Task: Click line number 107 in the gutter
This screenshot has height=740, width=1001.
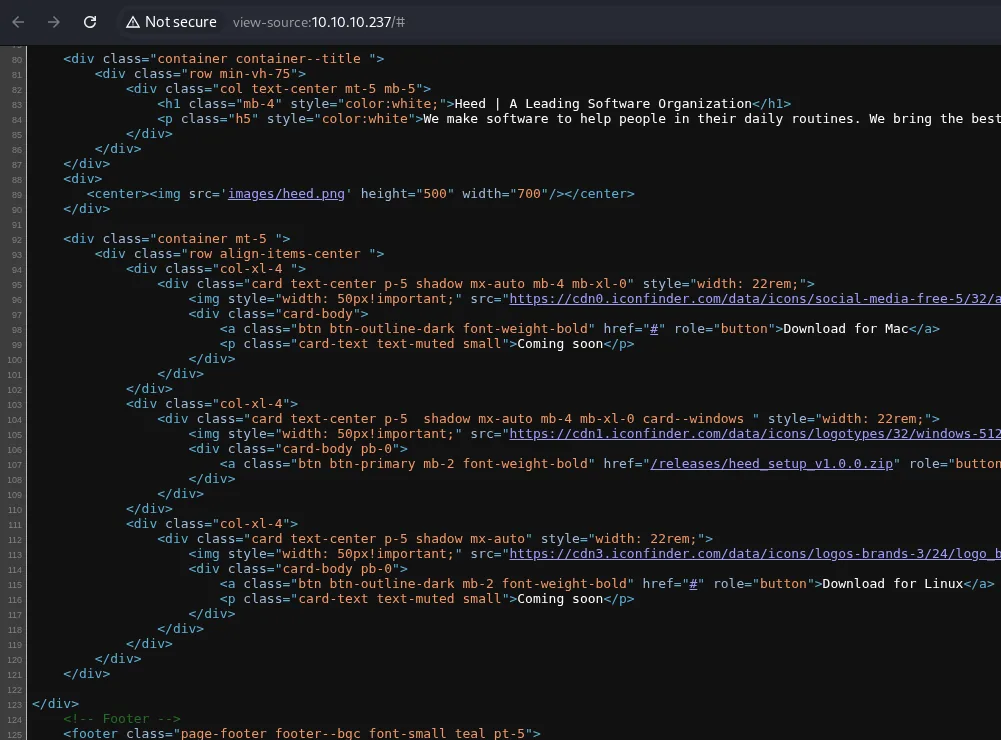Action: pyautogui.click(x=15, y=465)
